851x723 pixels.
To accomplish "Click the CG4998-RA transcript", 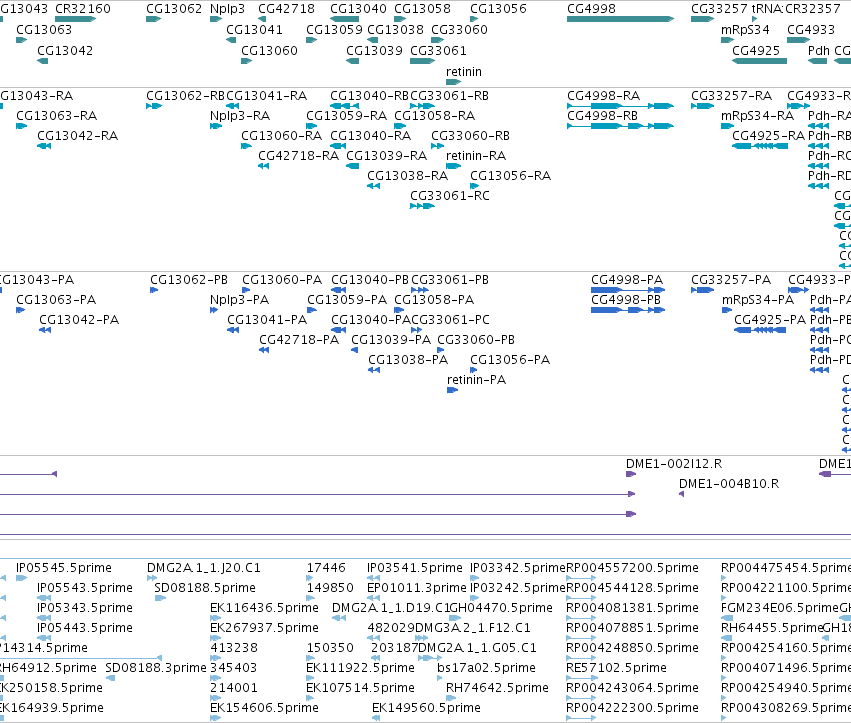I will (x=620, y=106).
